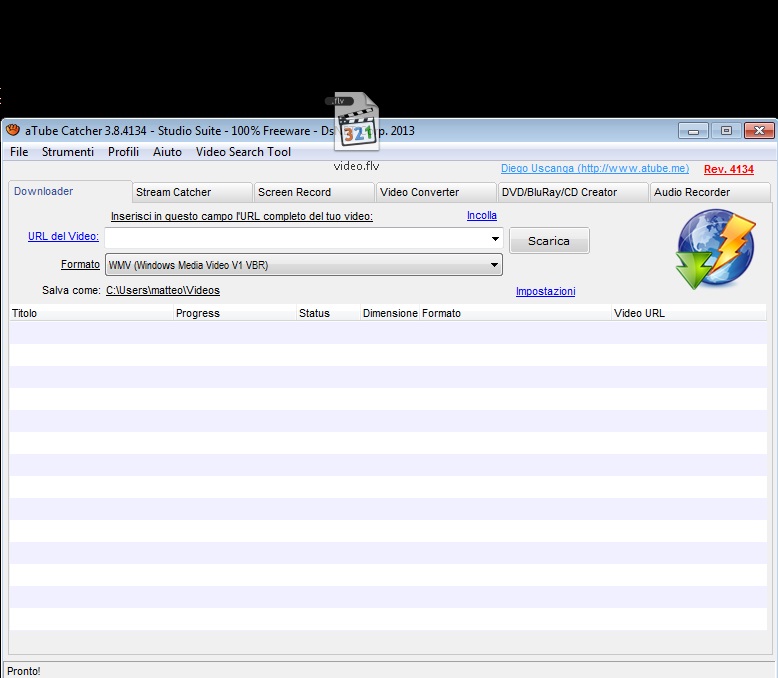
Task: Click the globe download logo icon
Action: [x=716, y=249]
